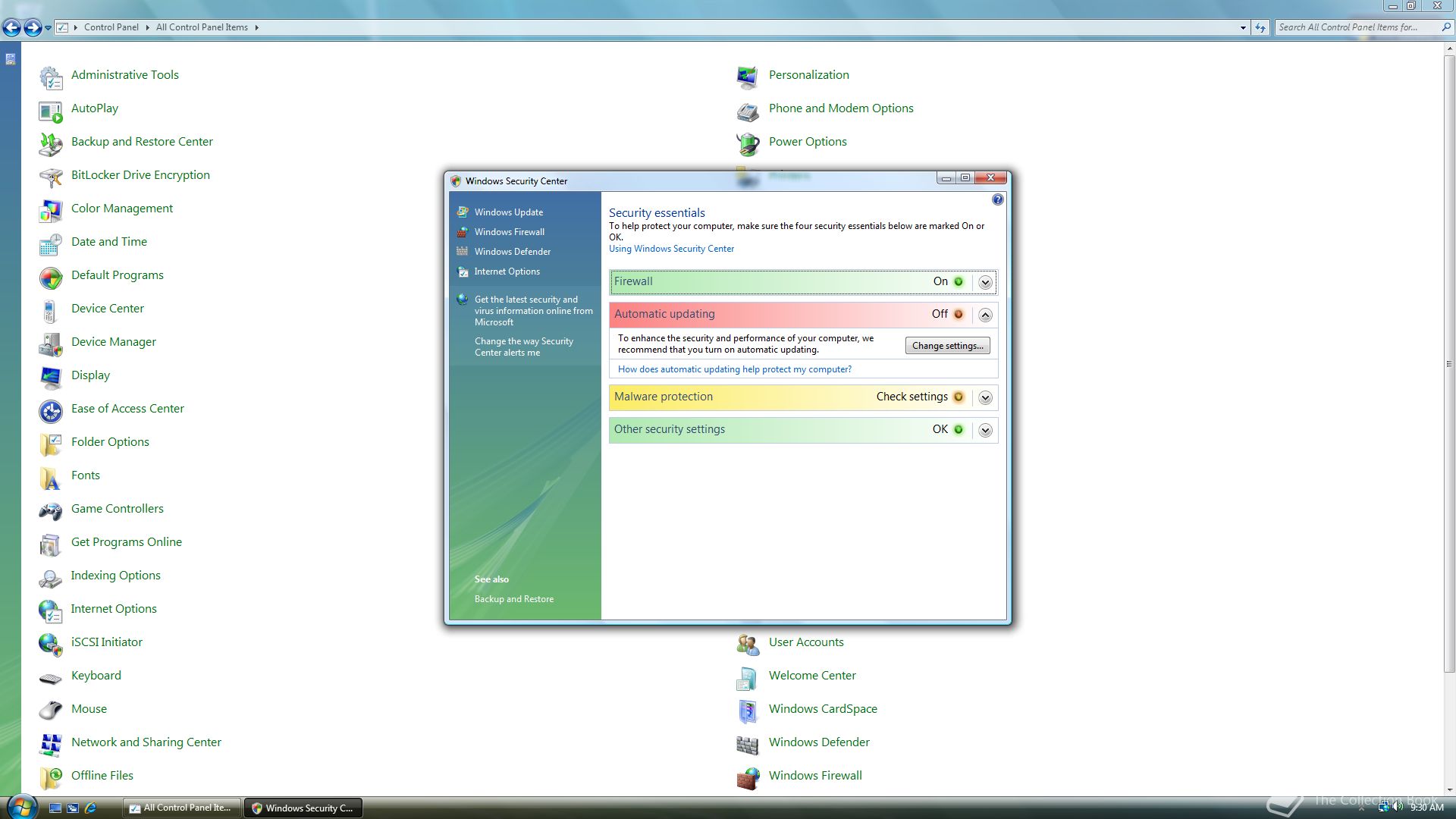The image size is (1456, 819).
Task: Refresh the Control Panel view
Action: 1260,27
